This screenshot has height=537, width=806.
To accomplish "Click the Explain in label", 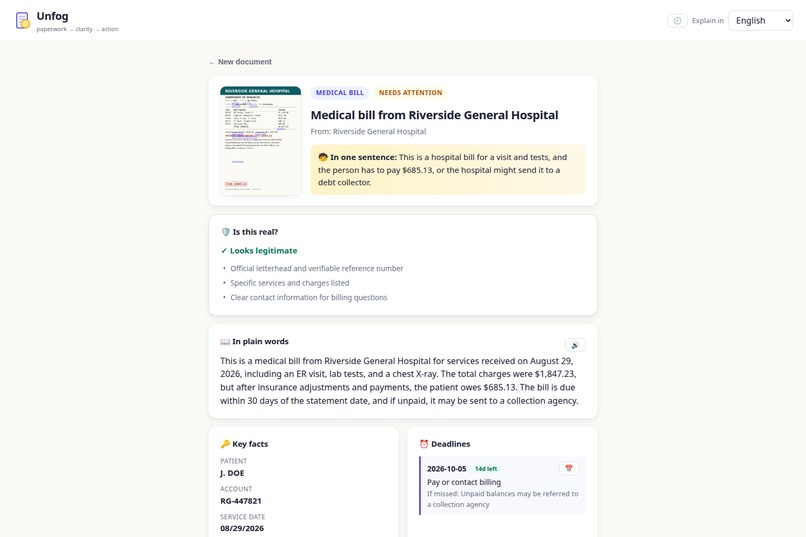I will (707, 21).
